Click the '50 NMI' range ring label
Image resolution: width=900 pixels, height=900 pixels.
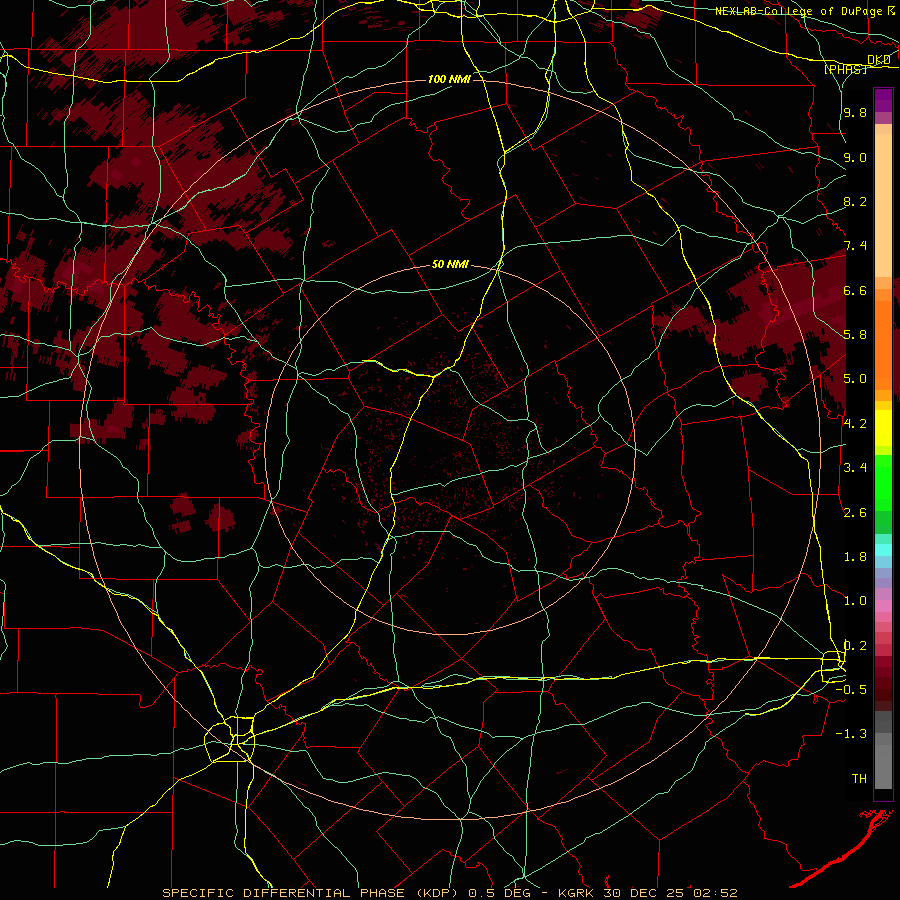tap(451, 265)
